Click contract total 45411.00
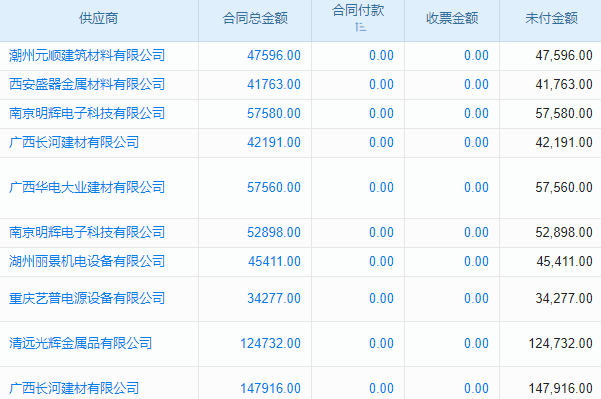The height and width of the screenshot is (399, 601). coord(274,261)
